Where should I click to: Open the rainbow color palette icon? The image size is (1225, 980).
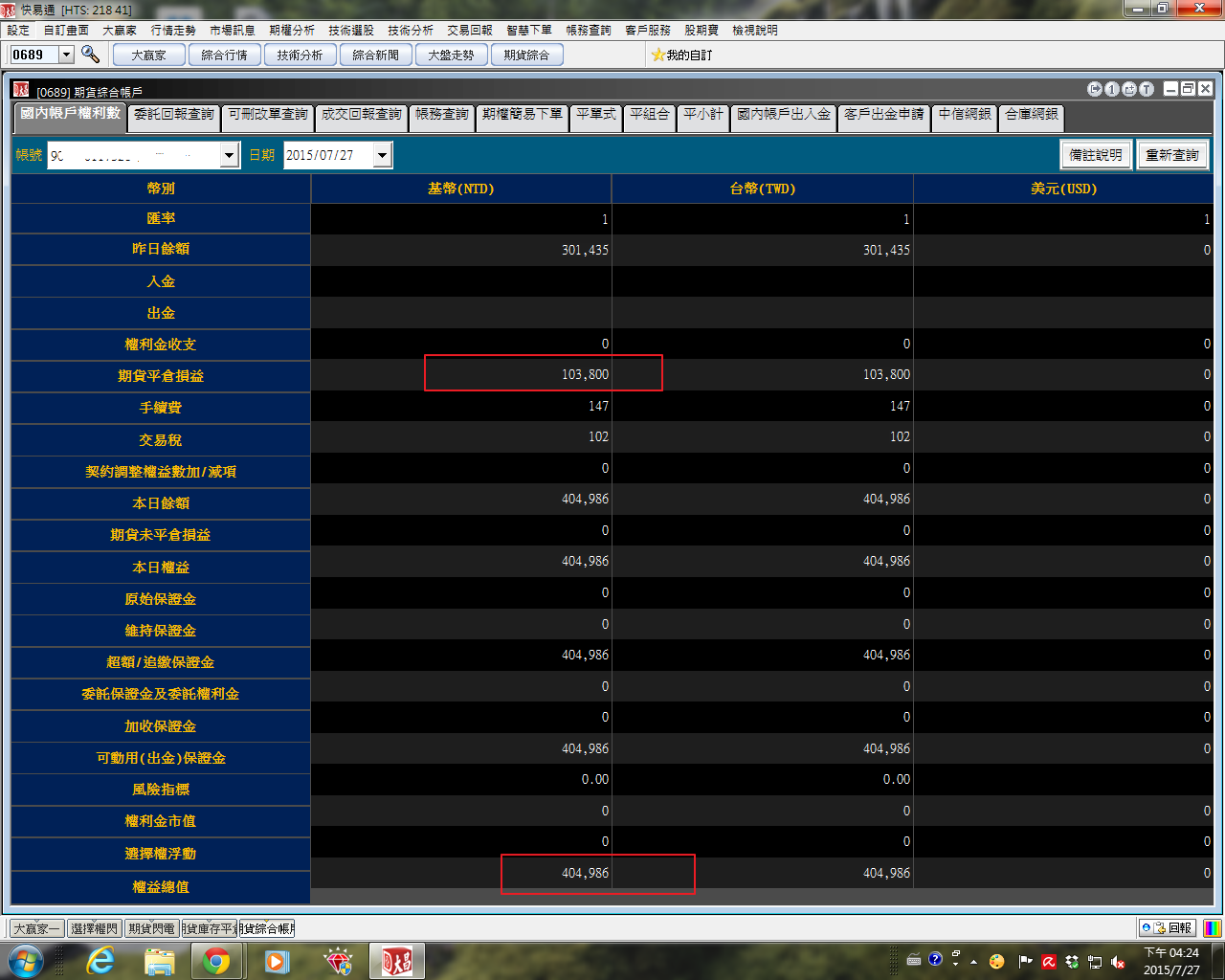1212,928
